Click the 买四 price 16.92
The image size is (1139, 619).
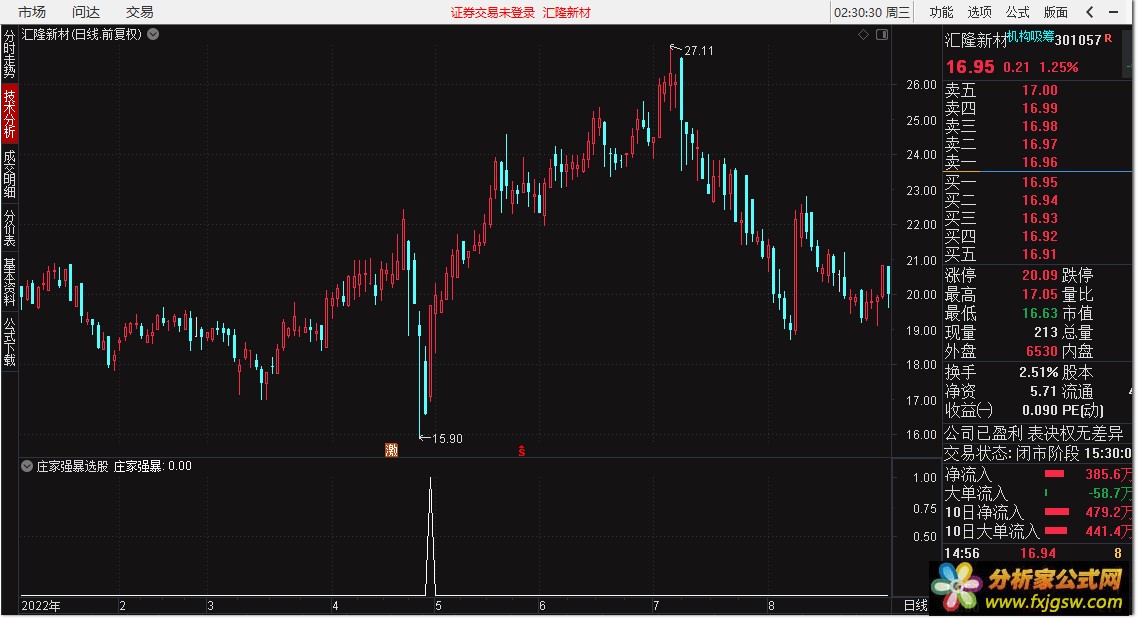(1039, 237)
